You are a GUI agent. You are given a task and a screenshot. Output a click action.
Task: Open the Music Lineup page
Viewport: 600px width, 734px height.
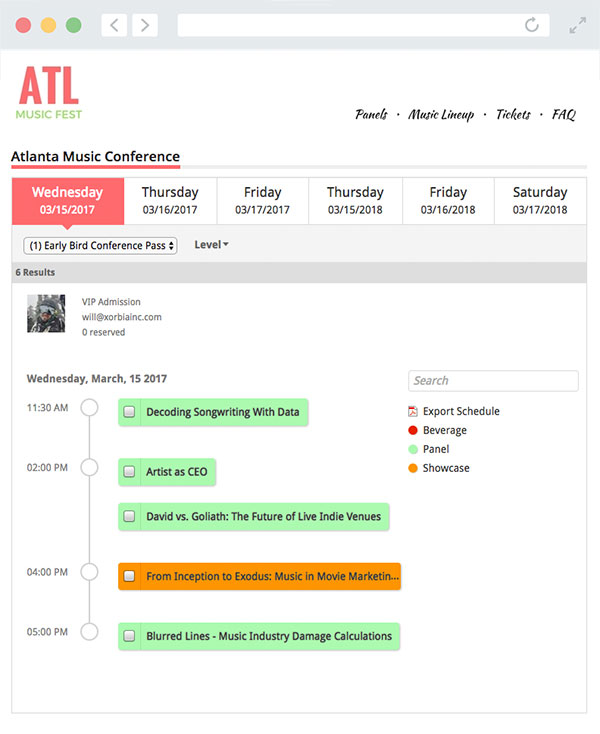coord(441,115)
